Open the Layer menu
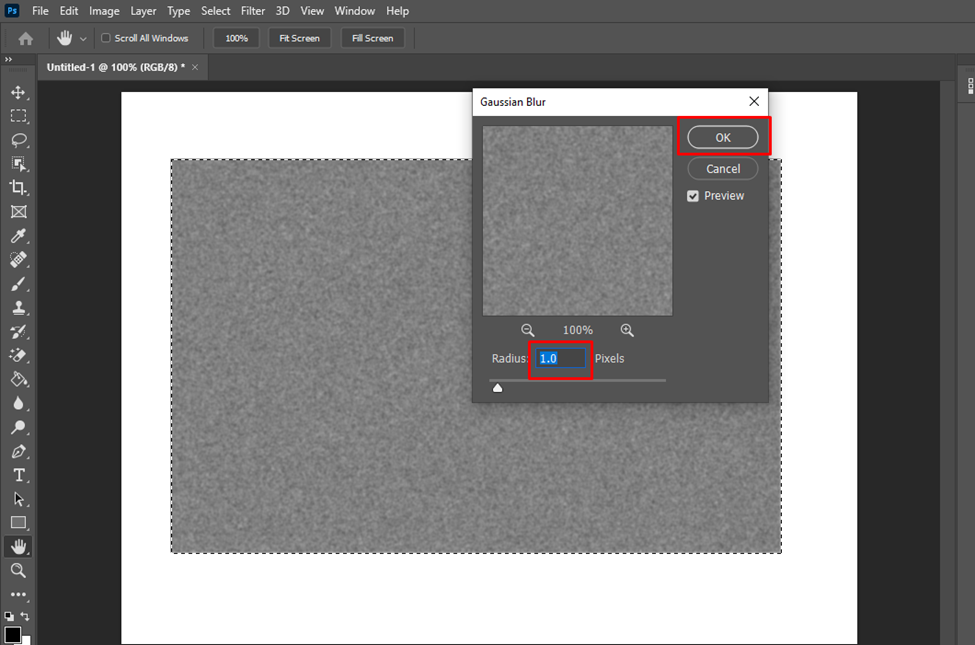975x645 pixels. point(143,11)
